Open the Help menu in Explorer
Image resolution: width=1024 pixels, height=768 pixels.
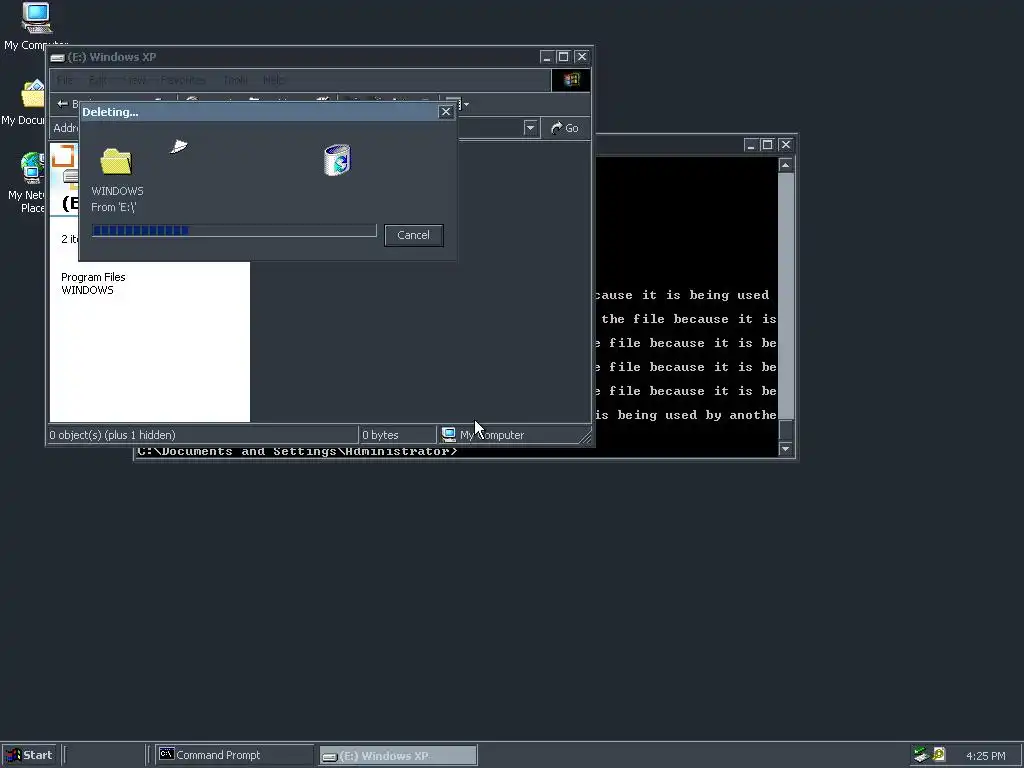pos(274,80)
